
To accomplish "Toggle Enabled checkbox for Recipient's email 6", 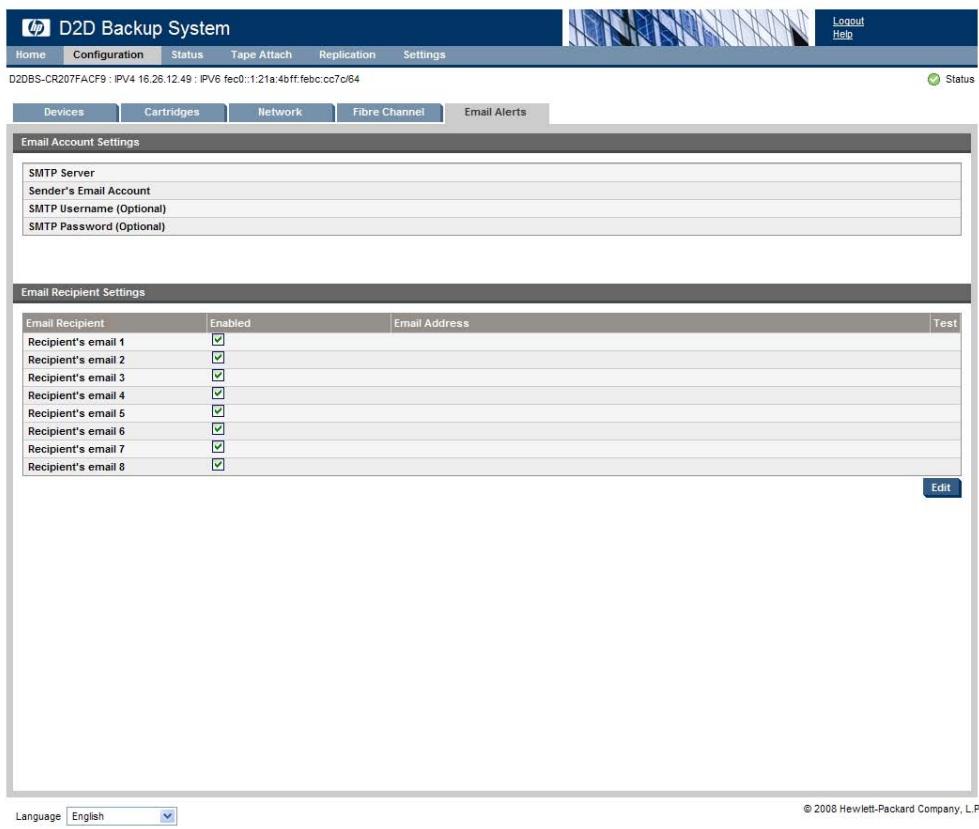I will (218, 429).
